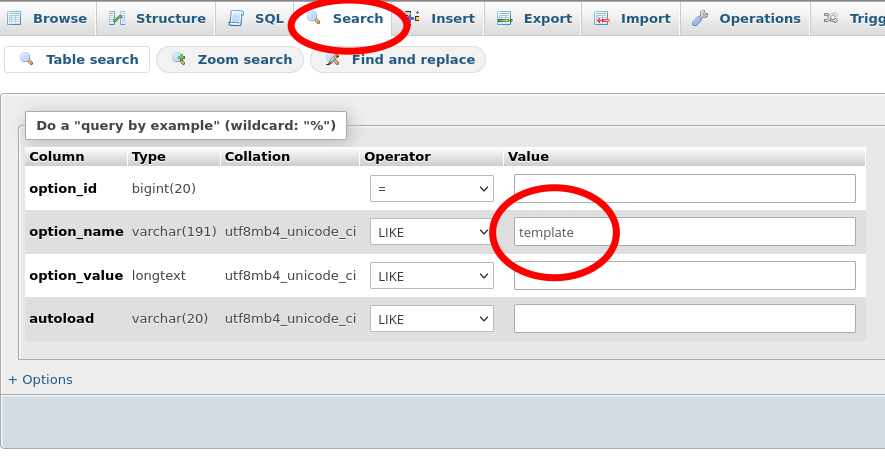Expand the + Options section
Viewport: 885px width, 459px height.
40,379
